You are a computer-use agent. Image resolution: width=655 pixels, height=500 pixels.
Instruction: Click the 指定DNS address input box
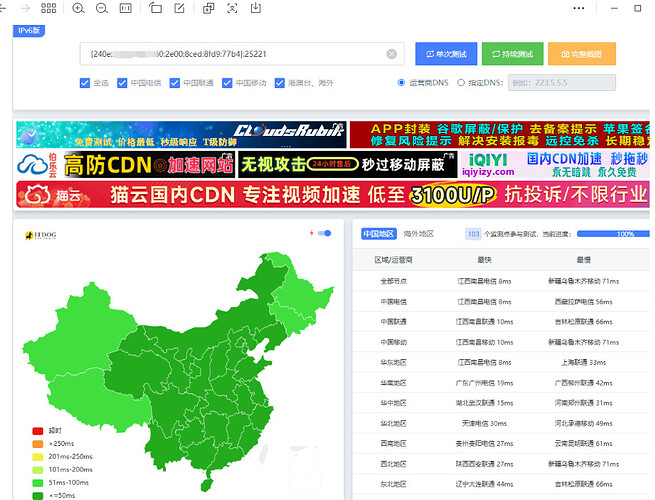562,83
